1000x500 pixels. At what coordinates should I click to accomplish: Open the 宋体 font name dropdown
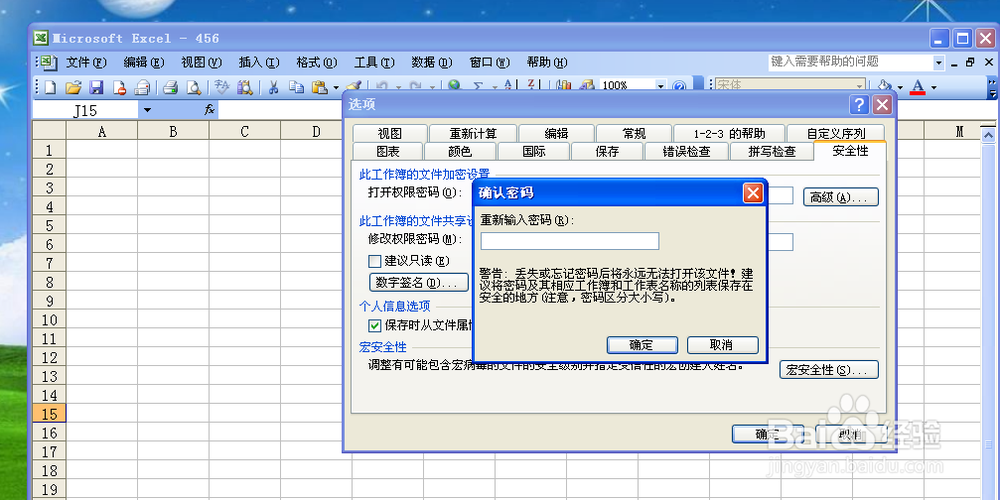[860, 85]
